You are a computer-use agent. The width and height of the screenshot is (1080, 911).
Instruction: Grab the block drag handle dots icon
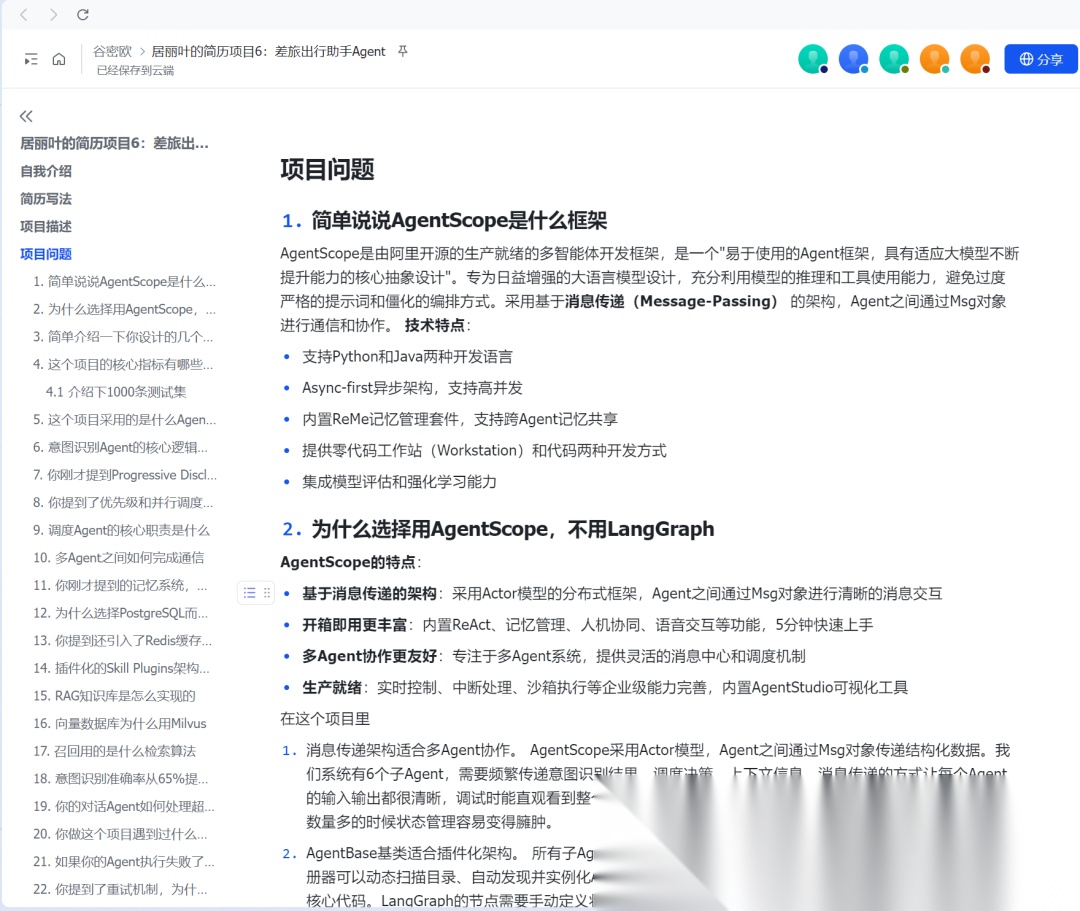pyautogui.click(x=267, y=592)
